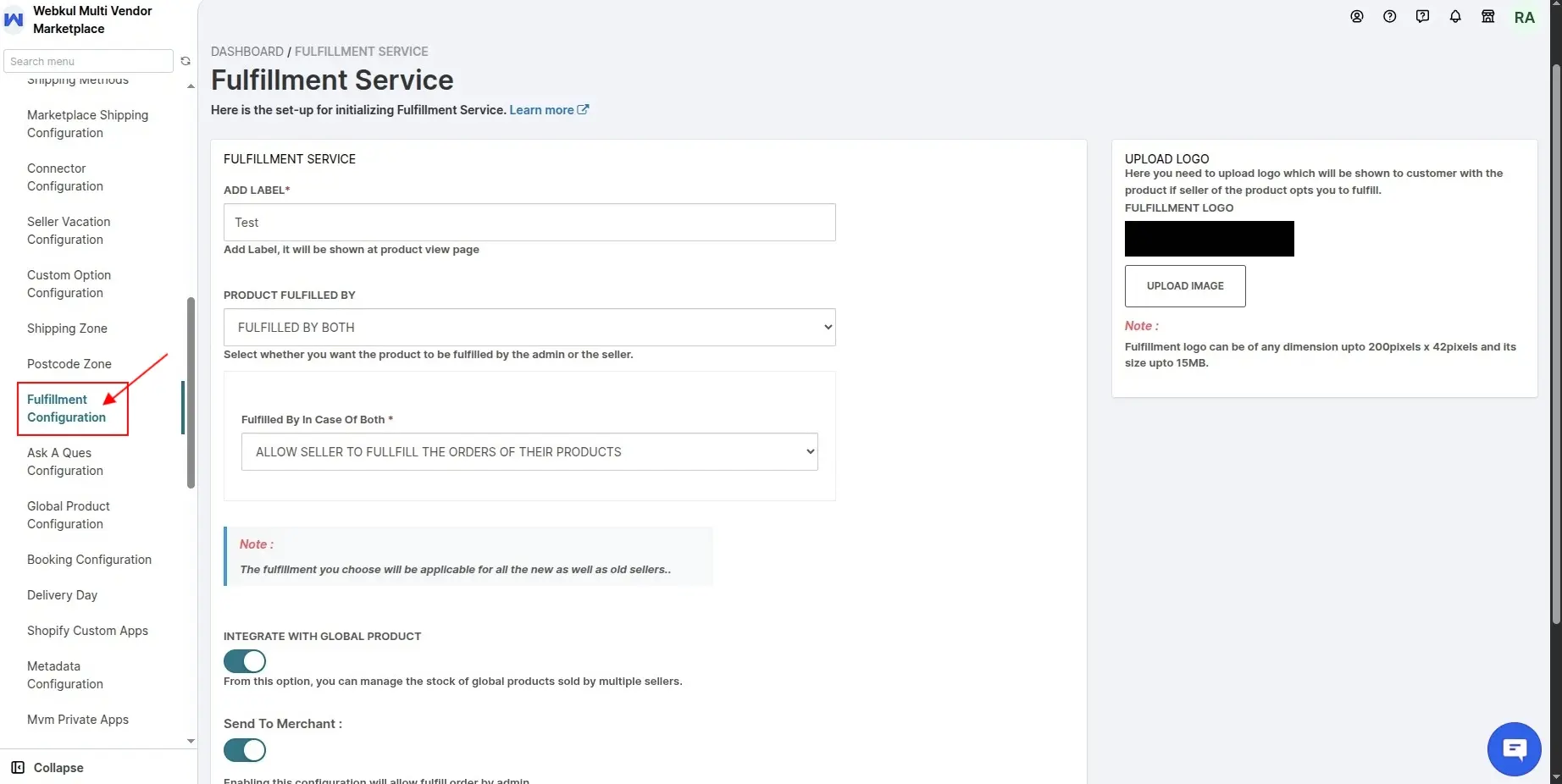Toggle the Send To Merchant switch
This screenshot has height=784, width=1562.
[245, 750]
